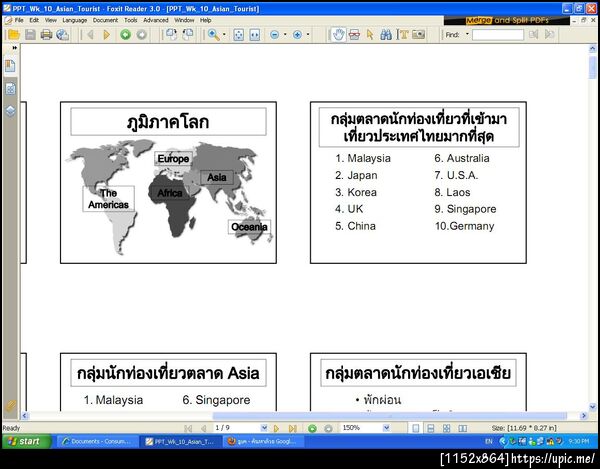This screenshot has height=469, width=600.
Task: Click the Email document icon
Action: [x=62, y=35]
